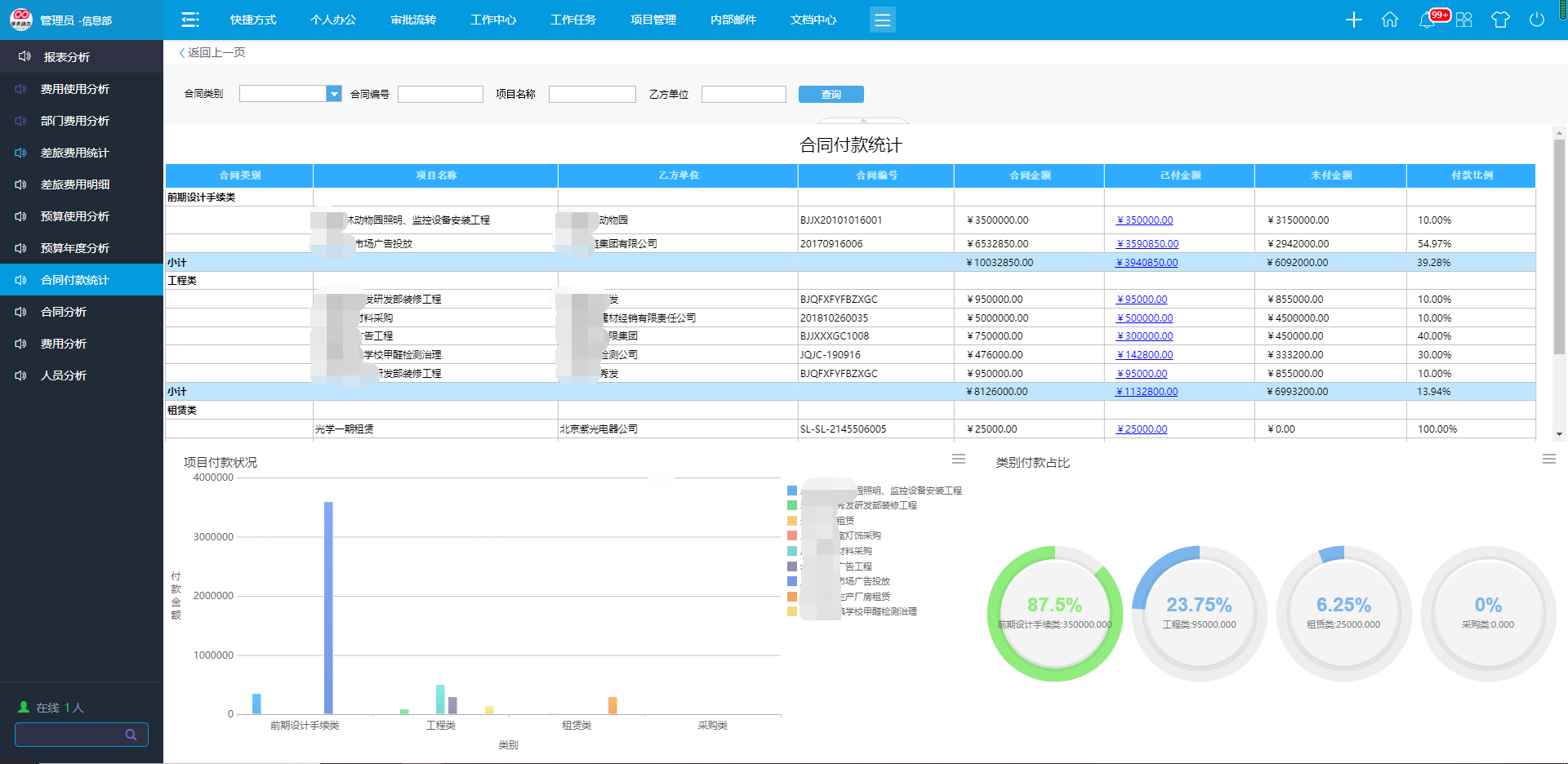1568x764 pixels.
Task: Collapse the query panel arrow above title
Action: (863, 120)
